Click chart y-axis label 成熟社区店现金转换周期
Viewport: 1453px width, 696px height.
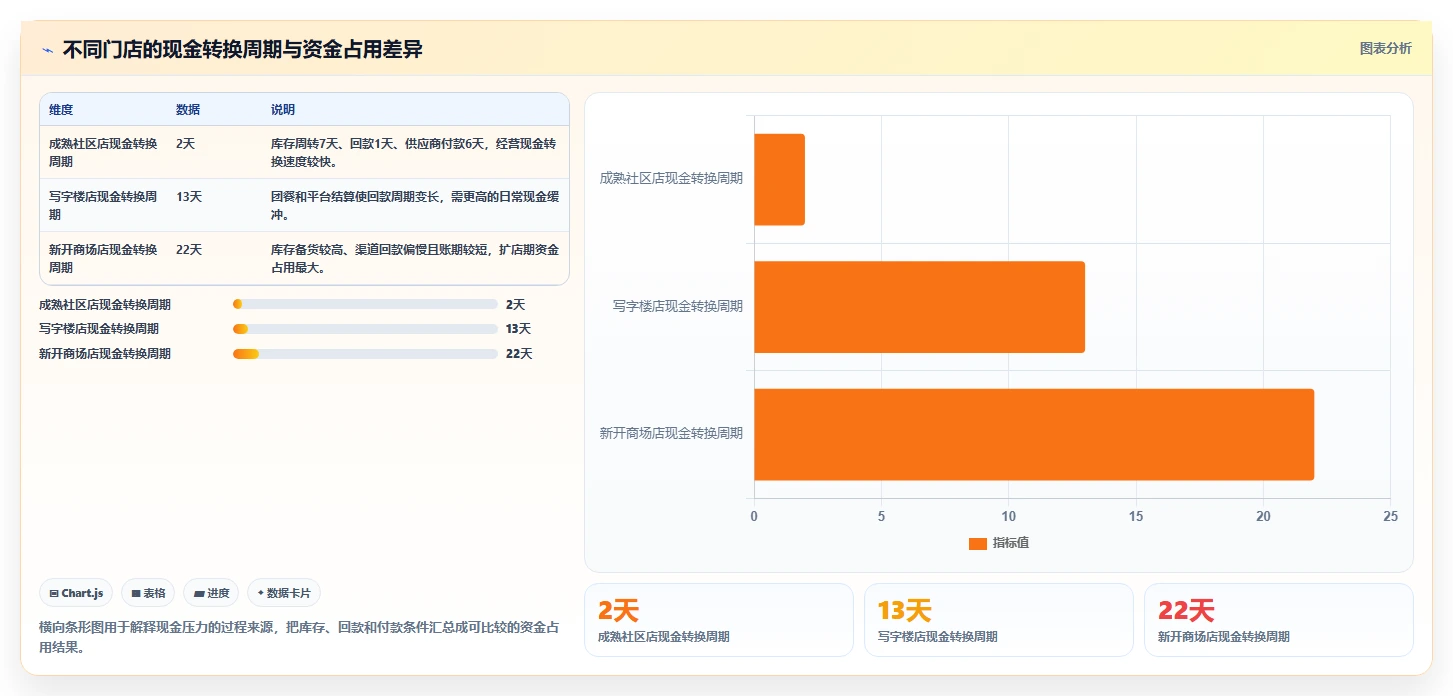click(x=671, y=178)
